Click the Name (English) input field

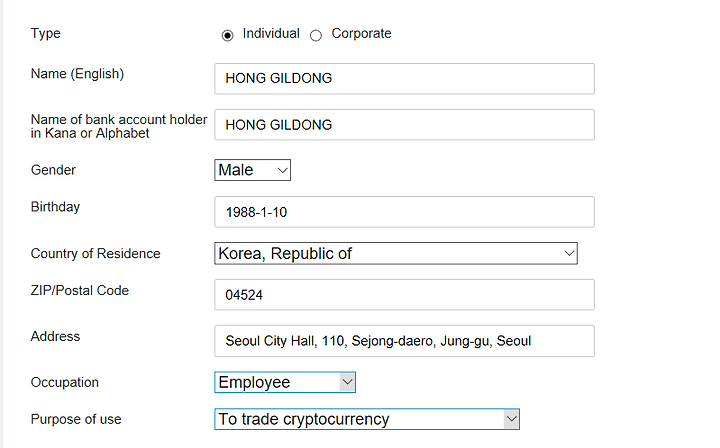404,79
